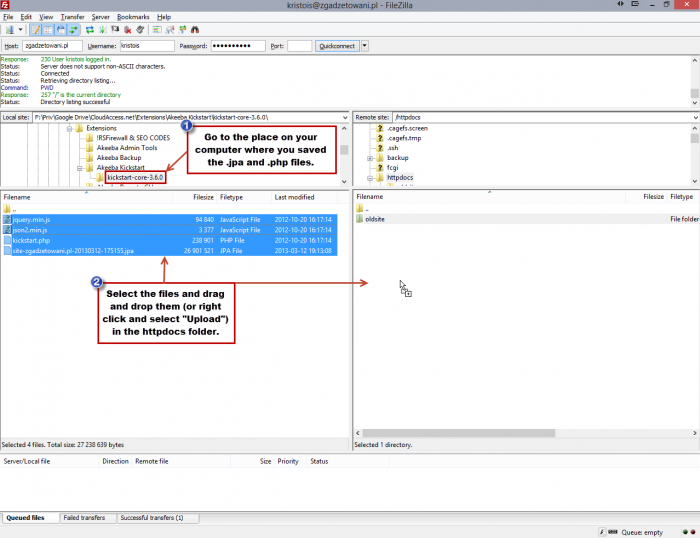Click local tree vertical scrollbar
Viewport: 700px width, 538px height.
point(344,150)
